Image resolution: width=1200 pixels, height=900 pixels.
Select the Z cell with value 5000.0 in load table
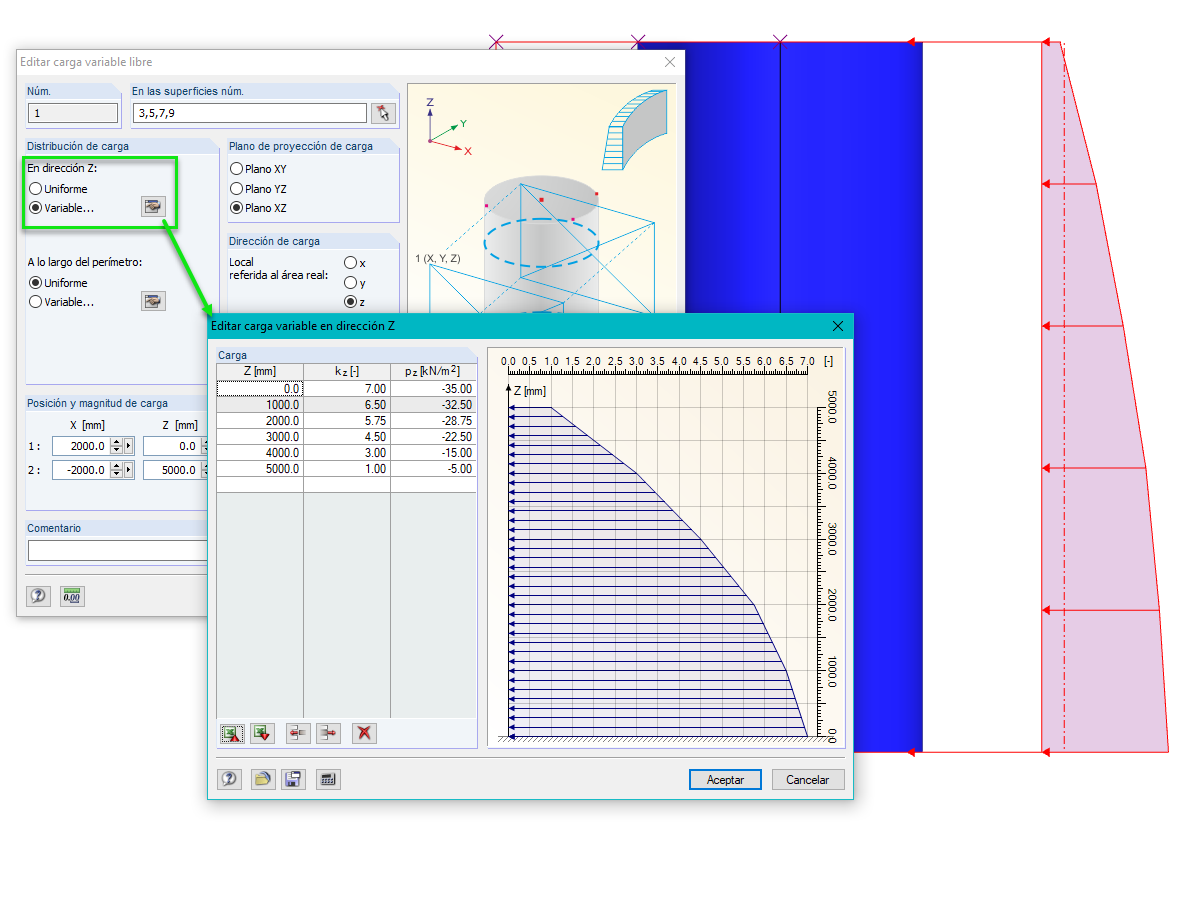tap(260, 469)
